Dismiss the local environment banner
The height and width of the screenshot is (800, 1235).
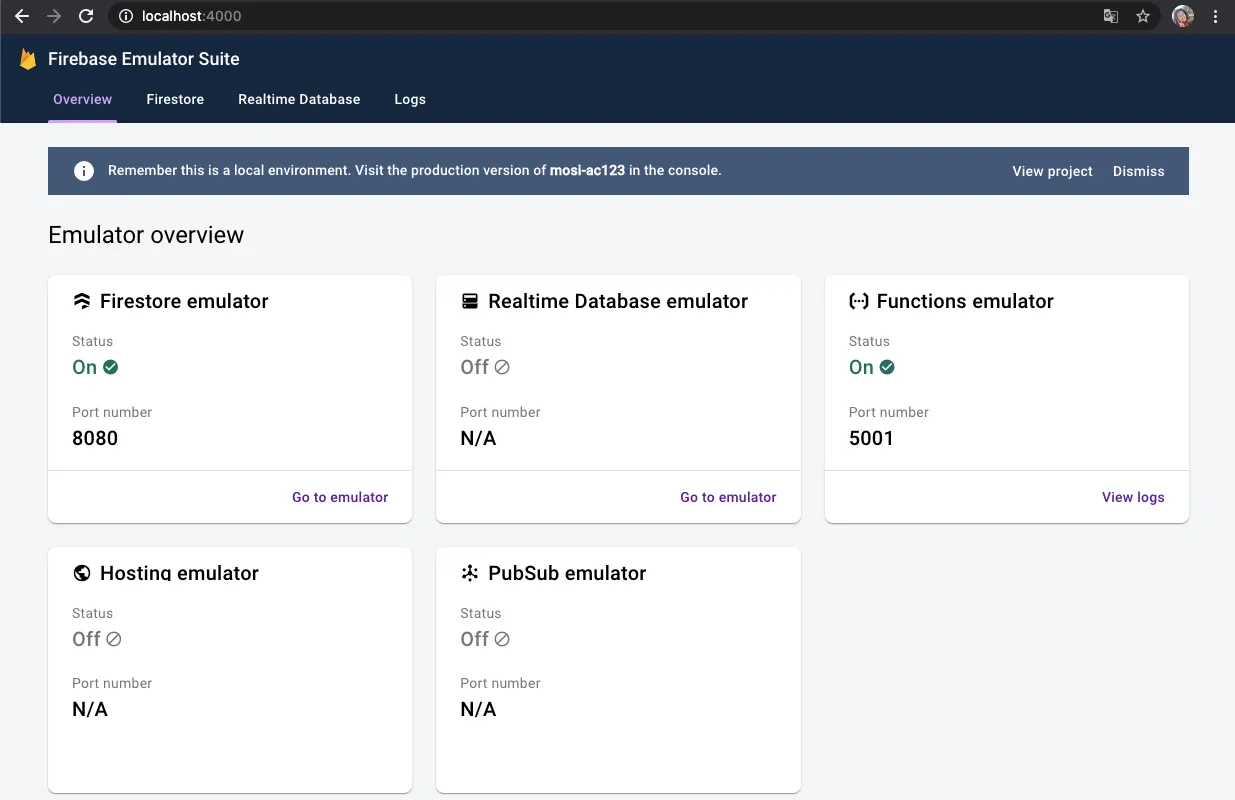click(1138, 171)
